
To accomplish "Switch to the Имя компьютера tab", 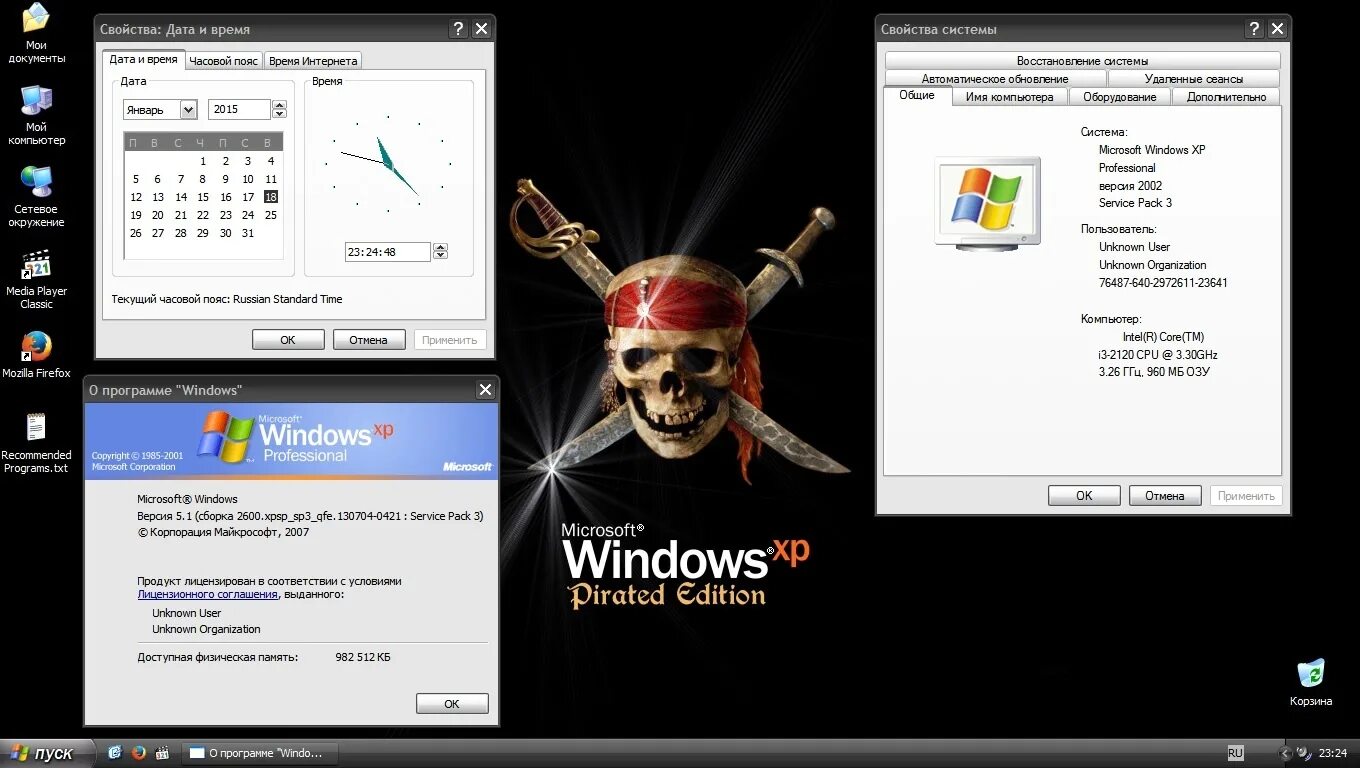I will (x=1009, y=97).
